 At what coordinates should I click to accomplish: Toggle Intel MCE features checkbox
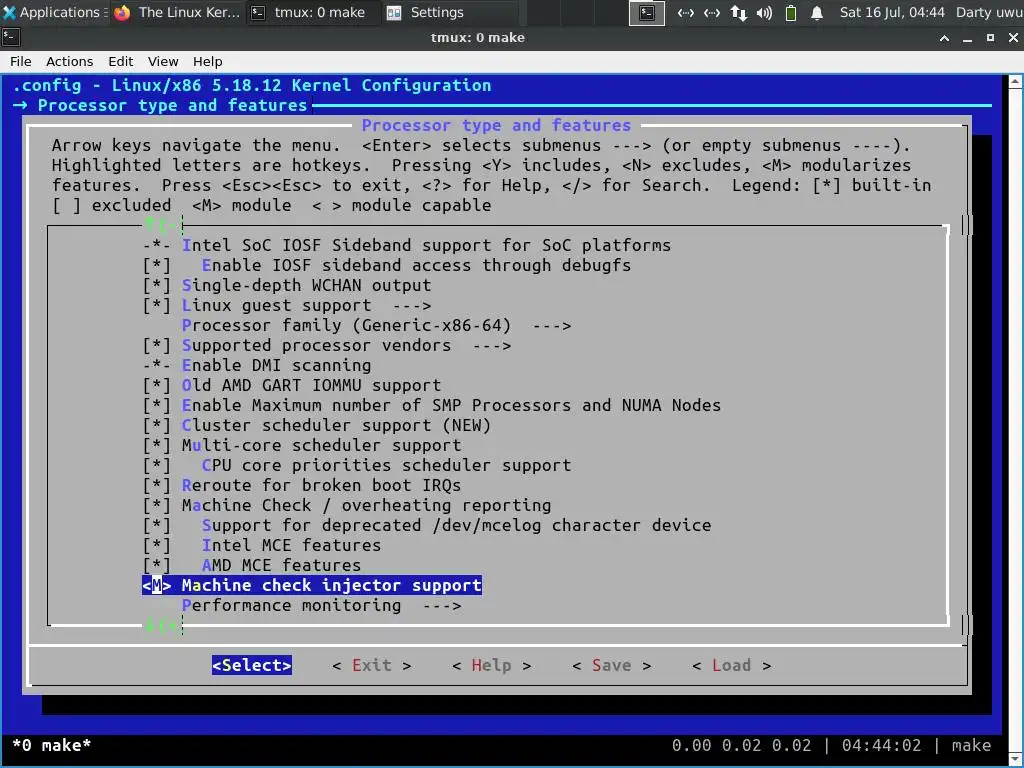(x=262, y=545)
